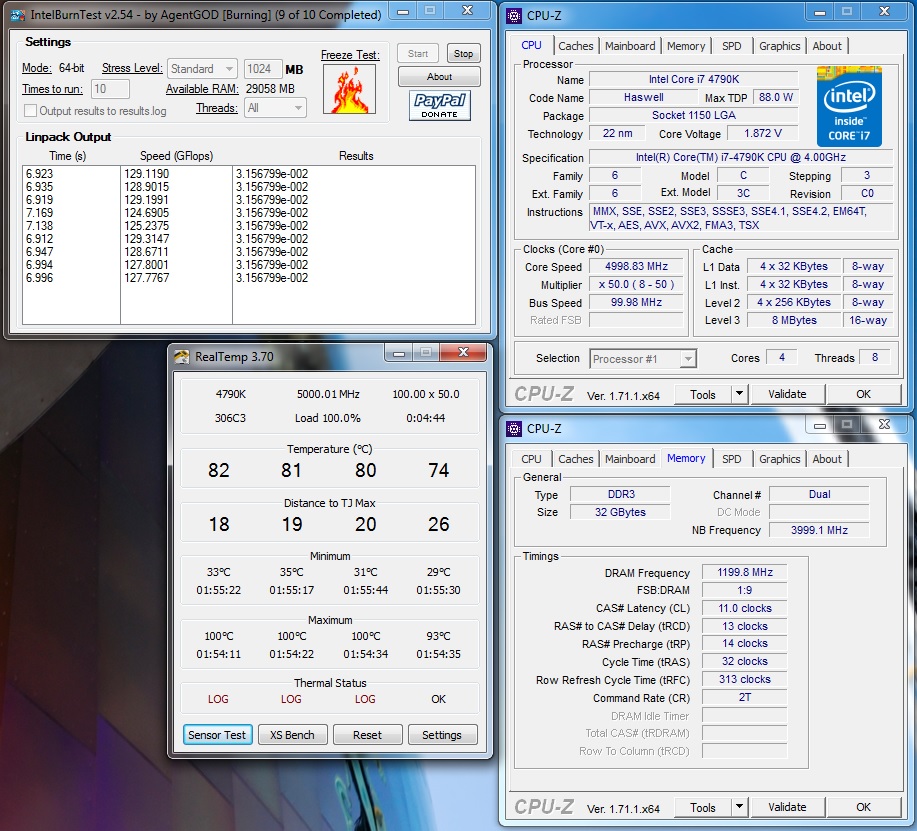Click the IntelBurnTest flame Freeze Test icon
Image resolution: width=917 pixels, height=831 pixels.
pos(349,89)
